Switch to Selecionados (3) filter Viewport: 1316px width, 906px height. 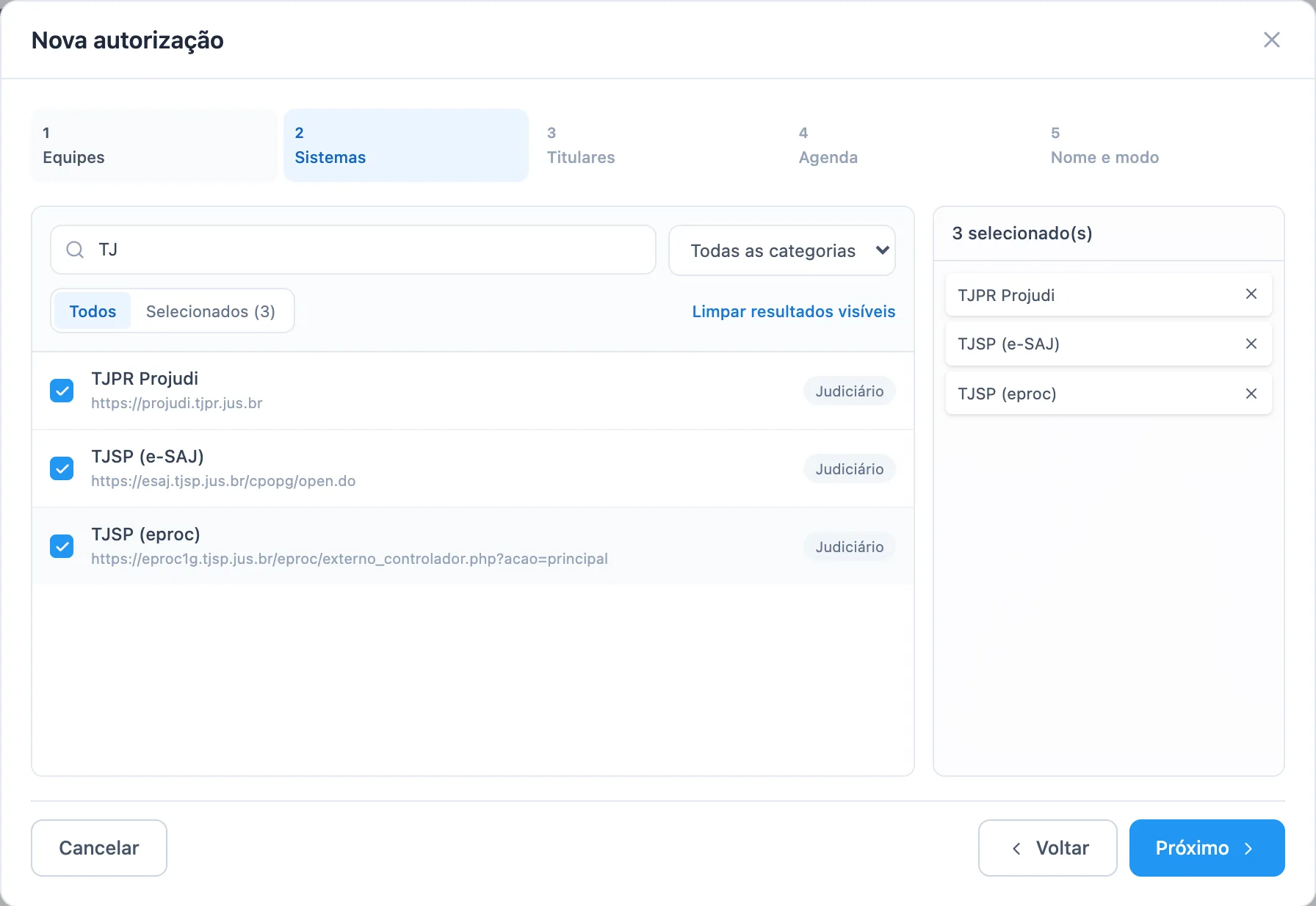tap(211, 311)
